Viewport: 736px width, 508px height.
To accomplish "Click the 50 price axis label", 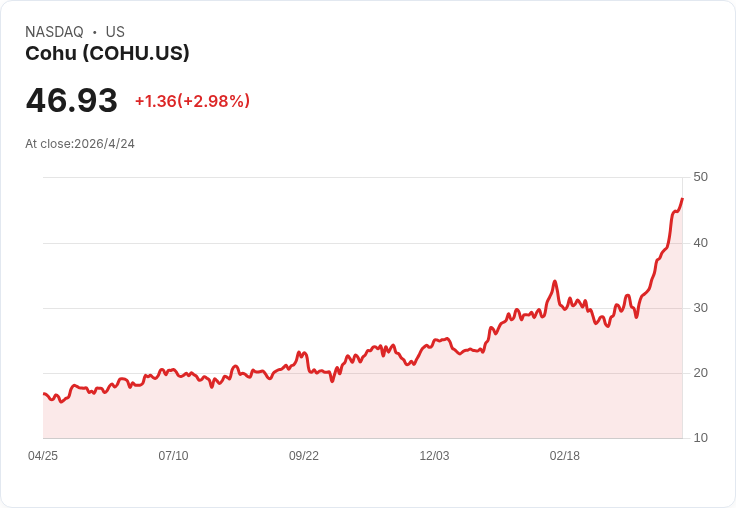I will click(700, 177).
